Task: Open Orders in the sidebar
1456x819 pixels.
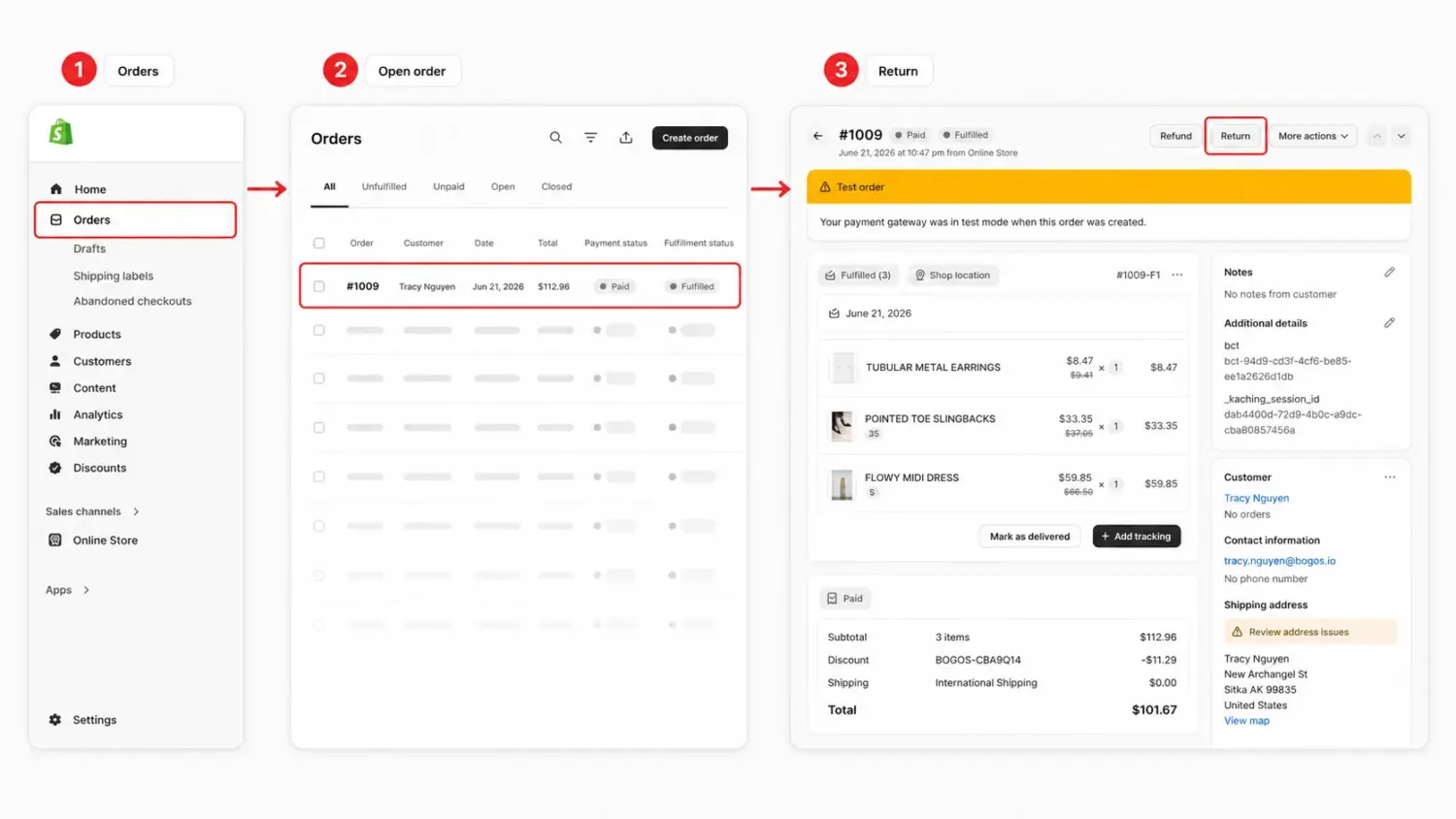Action: point(135,220)
